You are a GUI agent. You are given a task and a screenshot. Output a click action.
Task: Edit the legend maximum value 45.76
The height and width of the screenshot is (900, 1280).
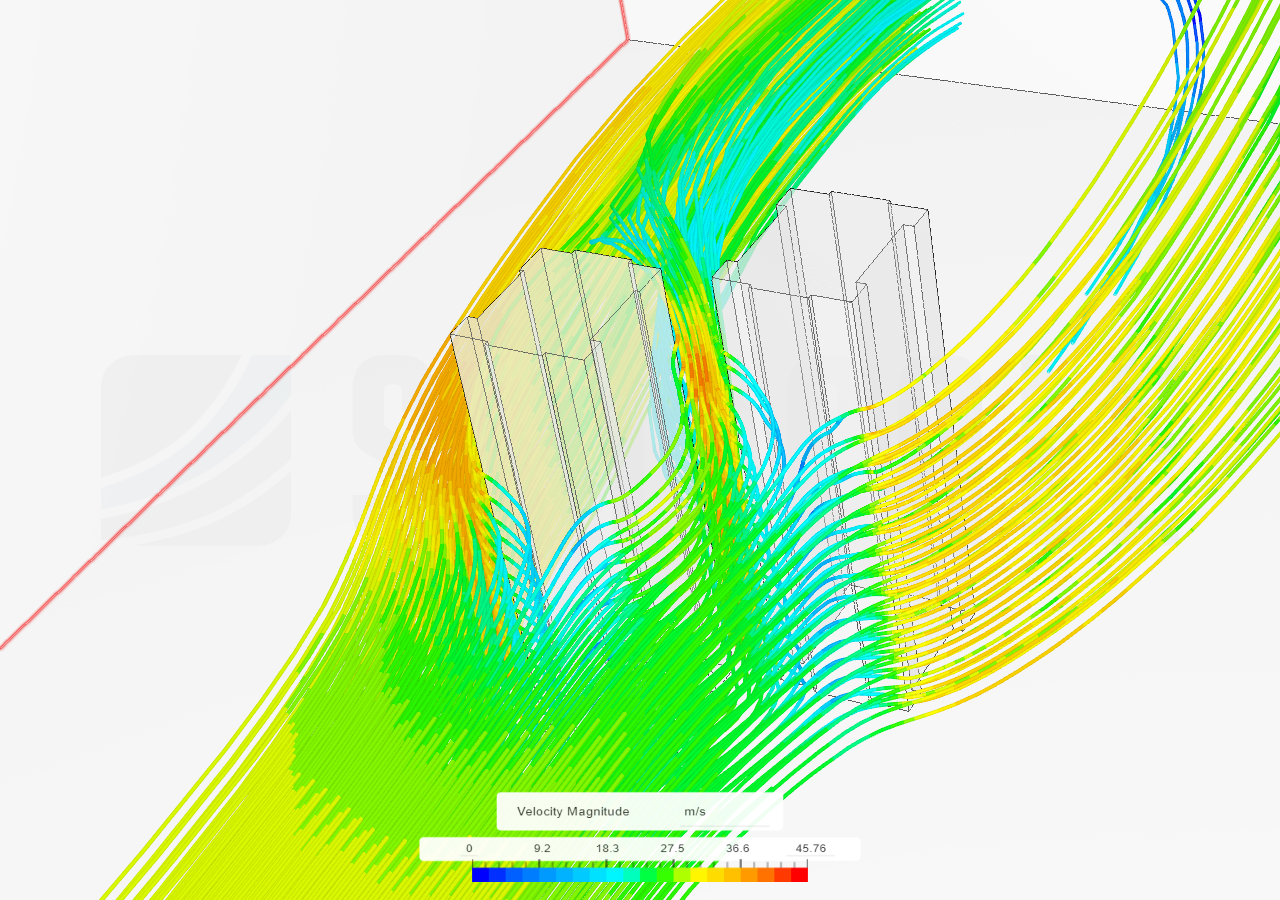(x=810, y=848)
